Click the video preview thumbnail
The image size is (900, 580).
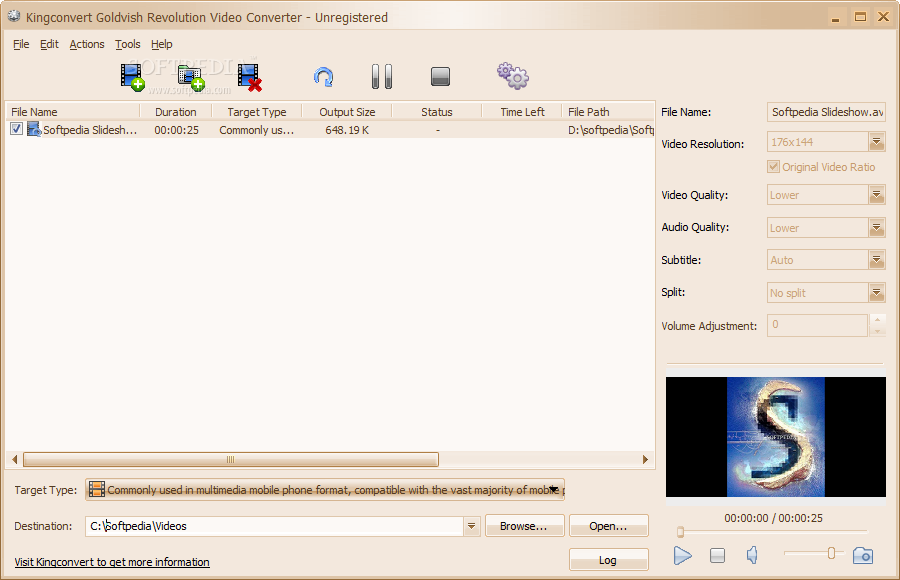[775, 437]
